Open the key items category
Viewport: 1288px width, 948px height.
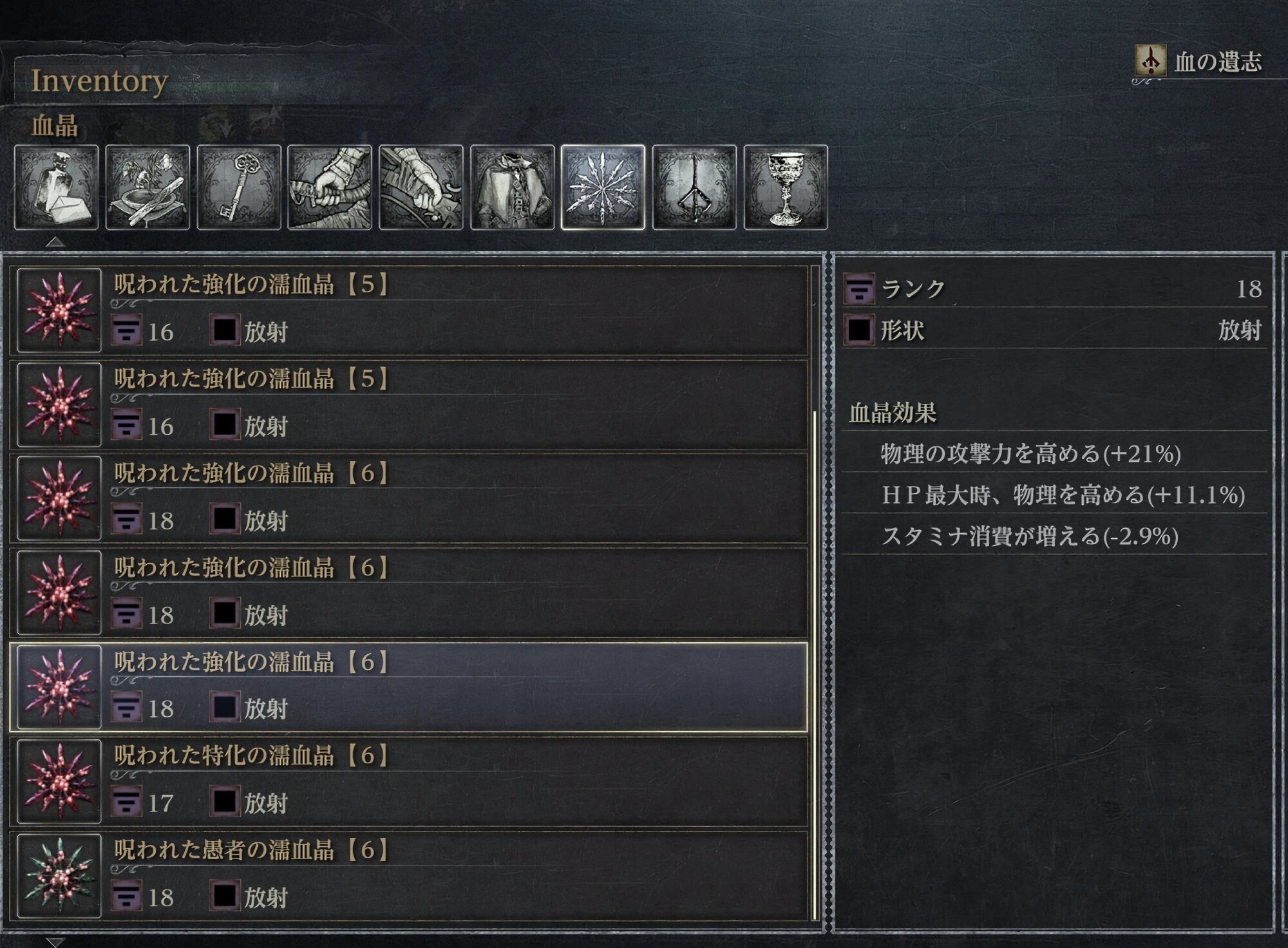click(239, 187)
